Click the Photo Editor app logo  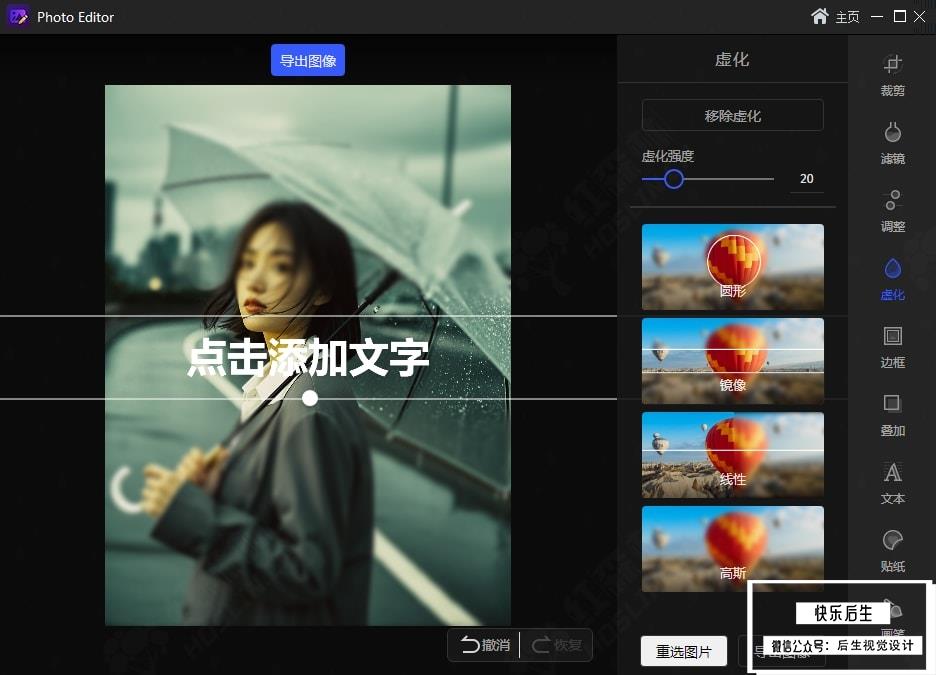tap(18, 17)
